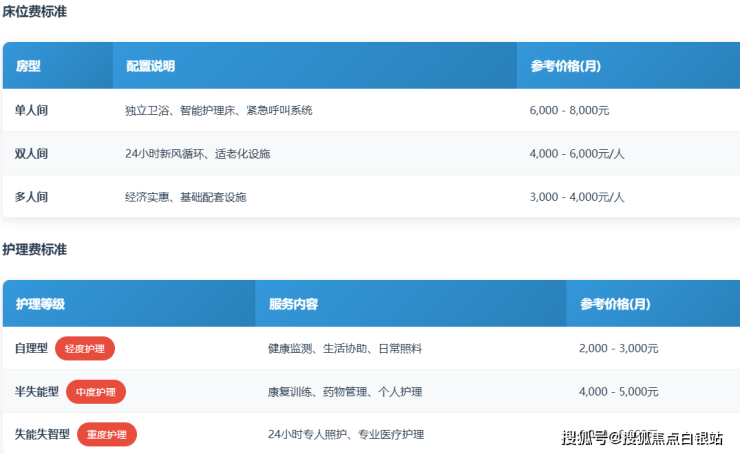Select the 双人间 room type cell
The height and width of the screenshot is (454, 740).
pyautogui.click(x=32, y=154)
